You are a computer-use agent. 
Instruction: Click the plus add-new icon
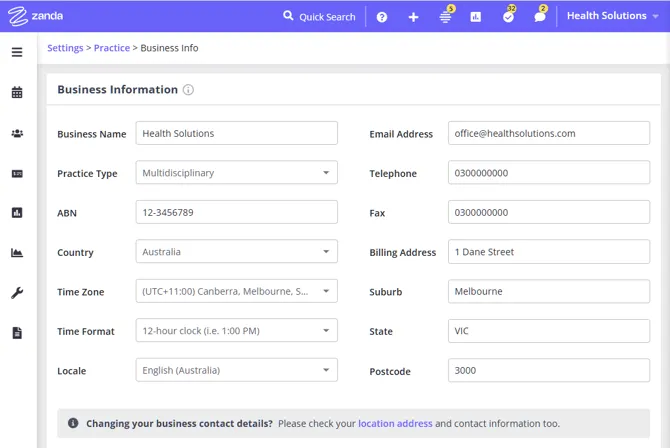413,17
